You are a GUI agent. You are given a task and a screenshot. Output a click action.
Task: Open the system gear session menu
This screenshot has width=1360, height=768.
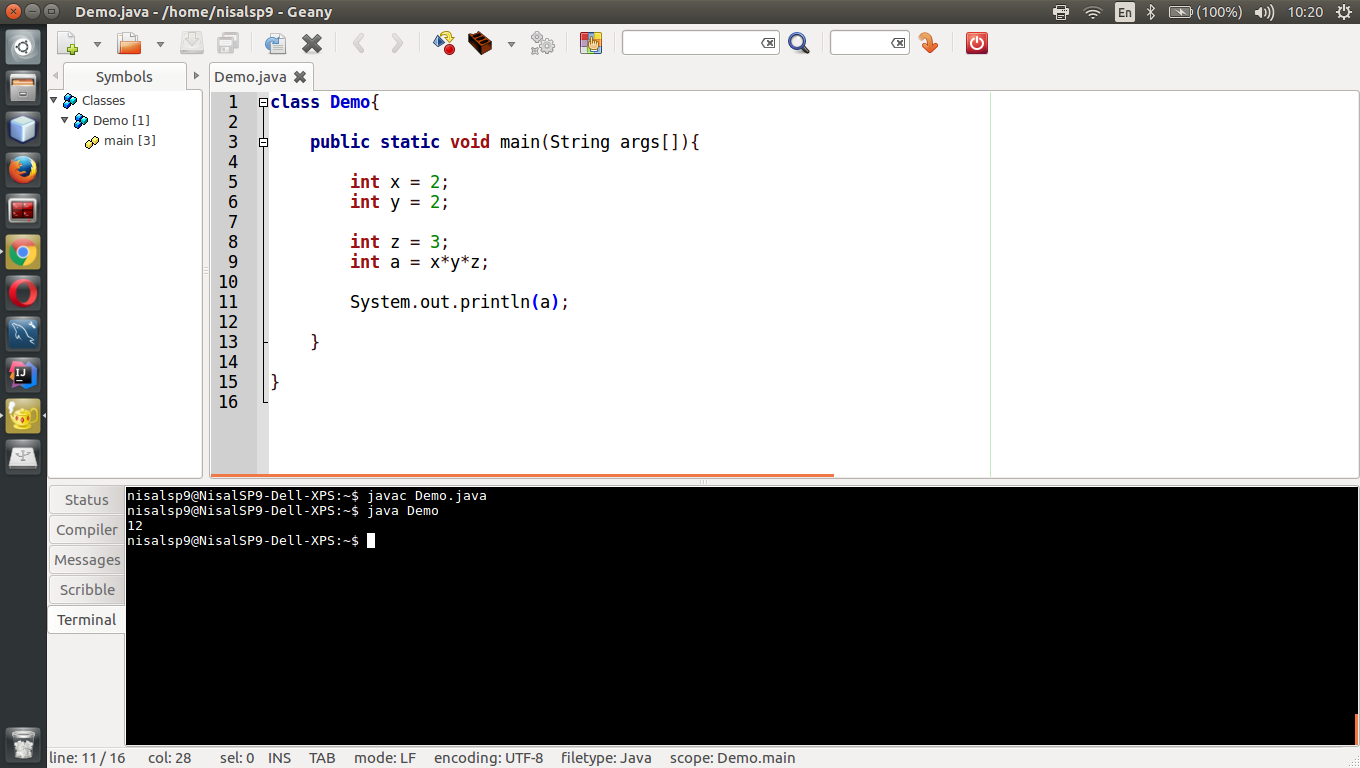[1343, 12]
